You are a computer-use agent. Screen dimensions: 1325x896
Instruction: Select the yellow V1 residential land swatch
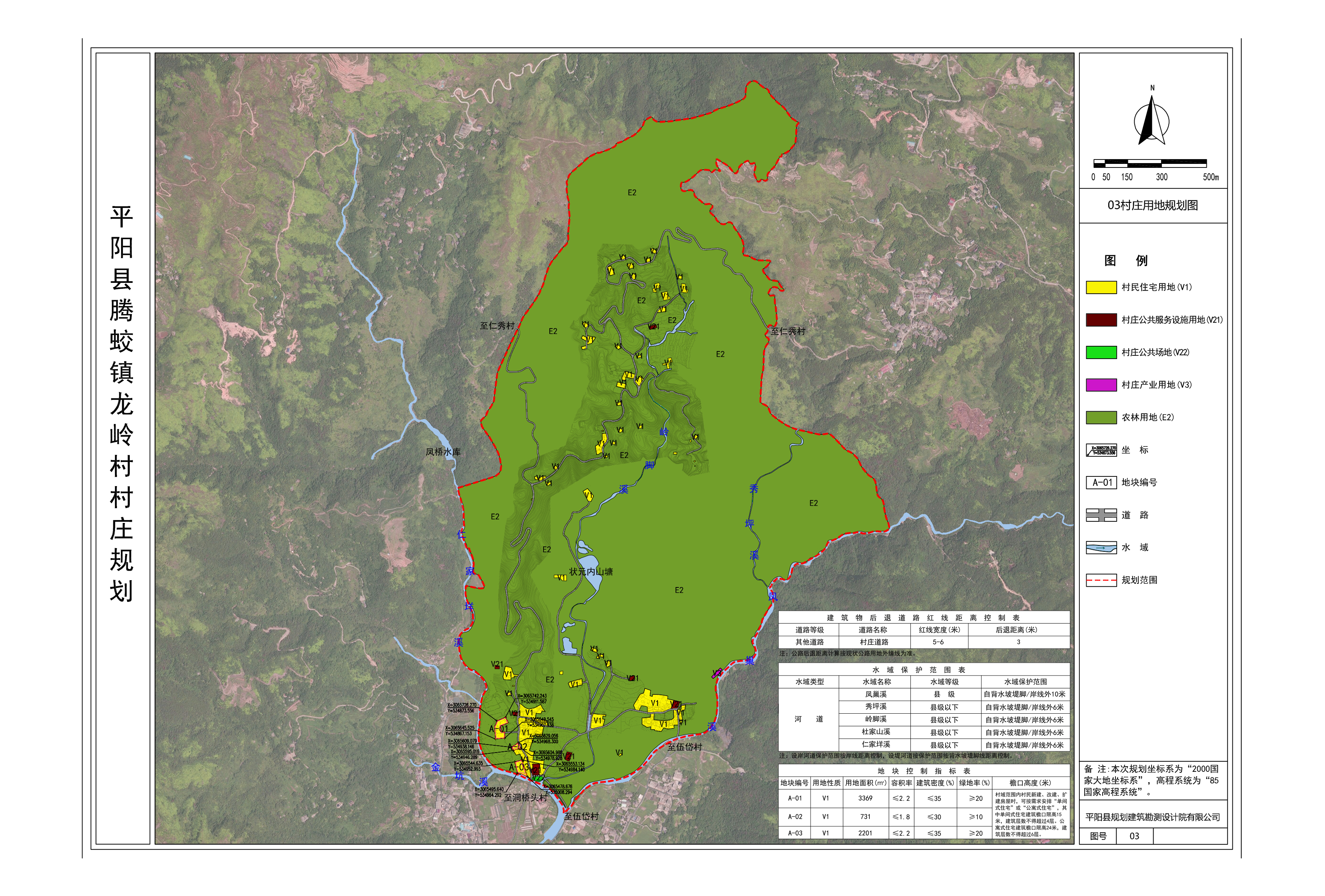pos(1101,287)
